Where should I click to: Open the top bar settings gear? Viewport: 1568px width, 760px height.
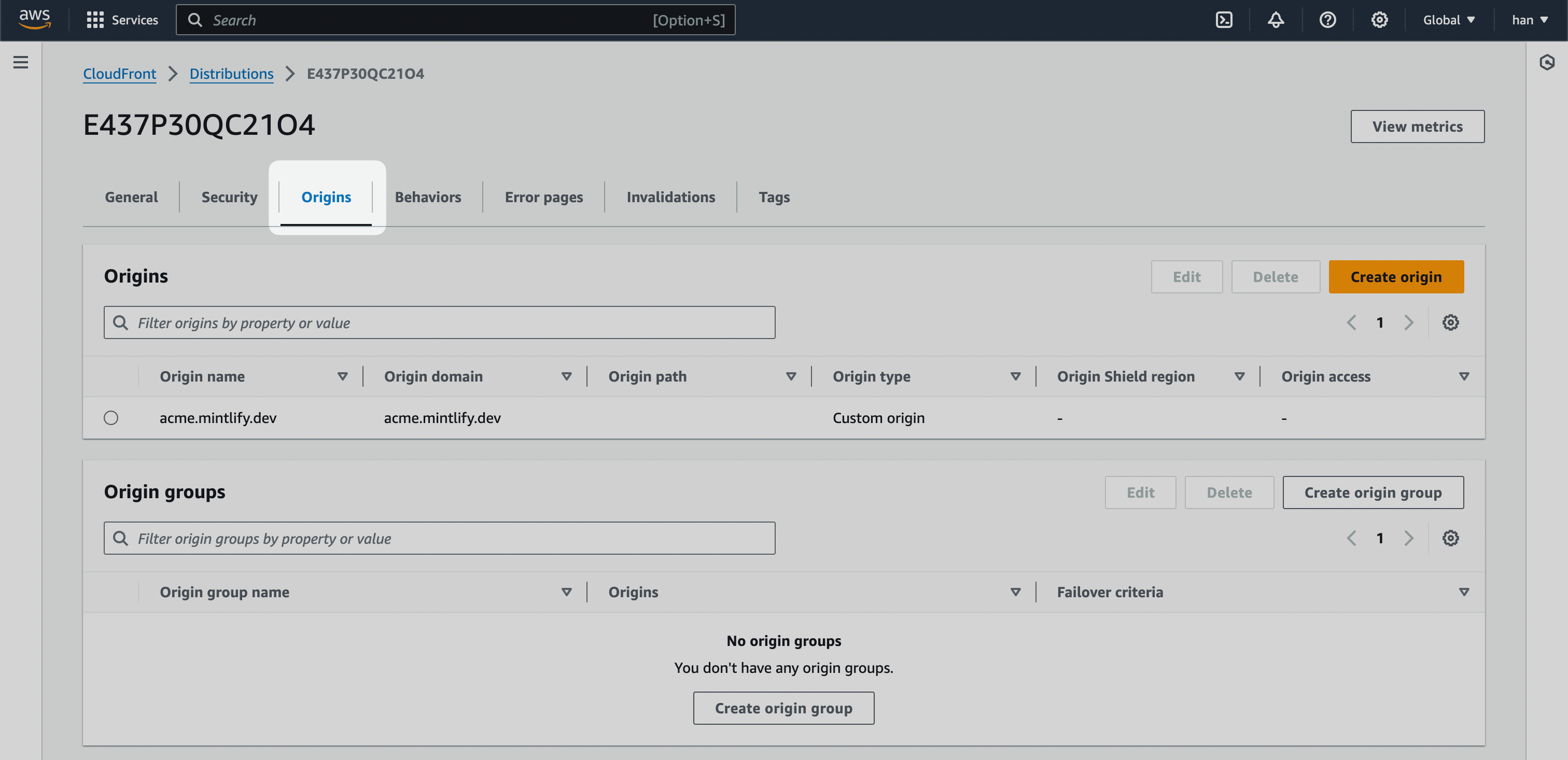pyautogui.click(x=1379, y=20)
